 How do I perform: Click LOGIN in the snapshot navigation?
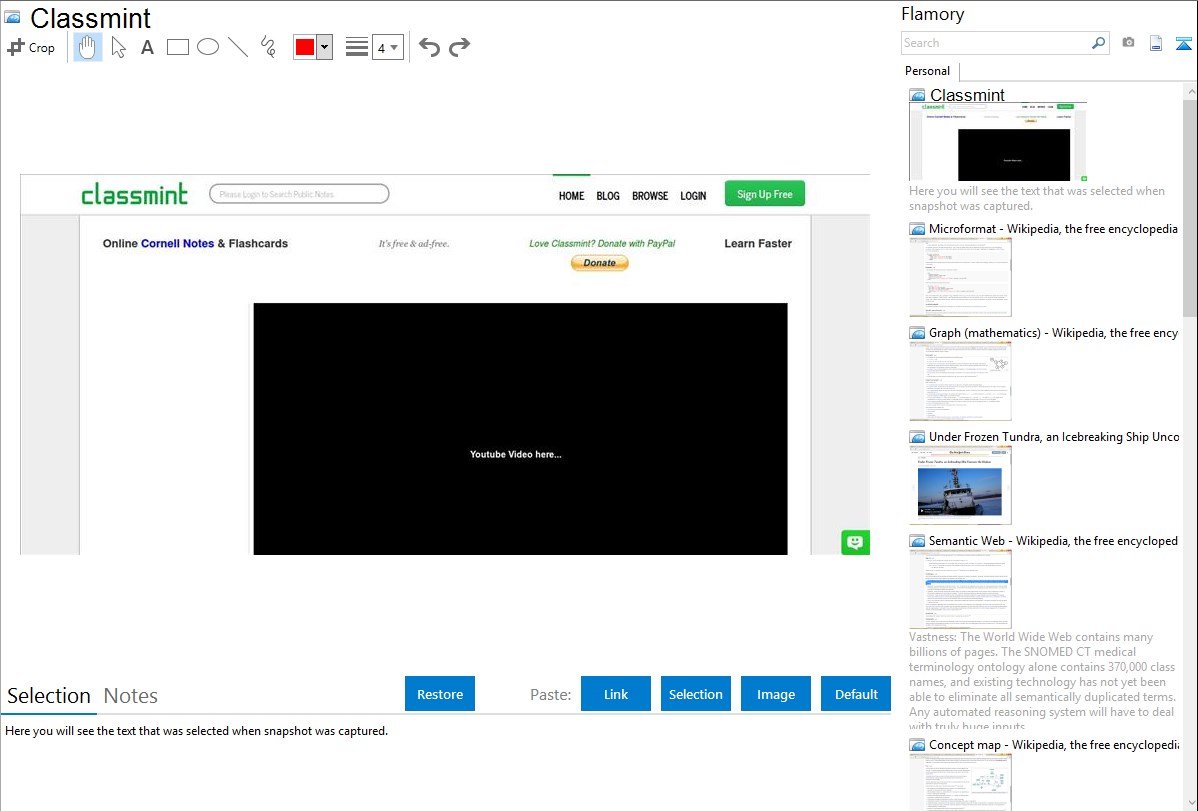point(693,196)
